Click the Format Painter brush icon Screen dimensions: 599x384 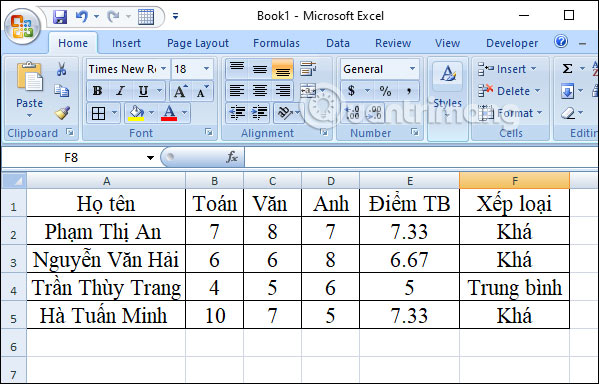(62, 113)
